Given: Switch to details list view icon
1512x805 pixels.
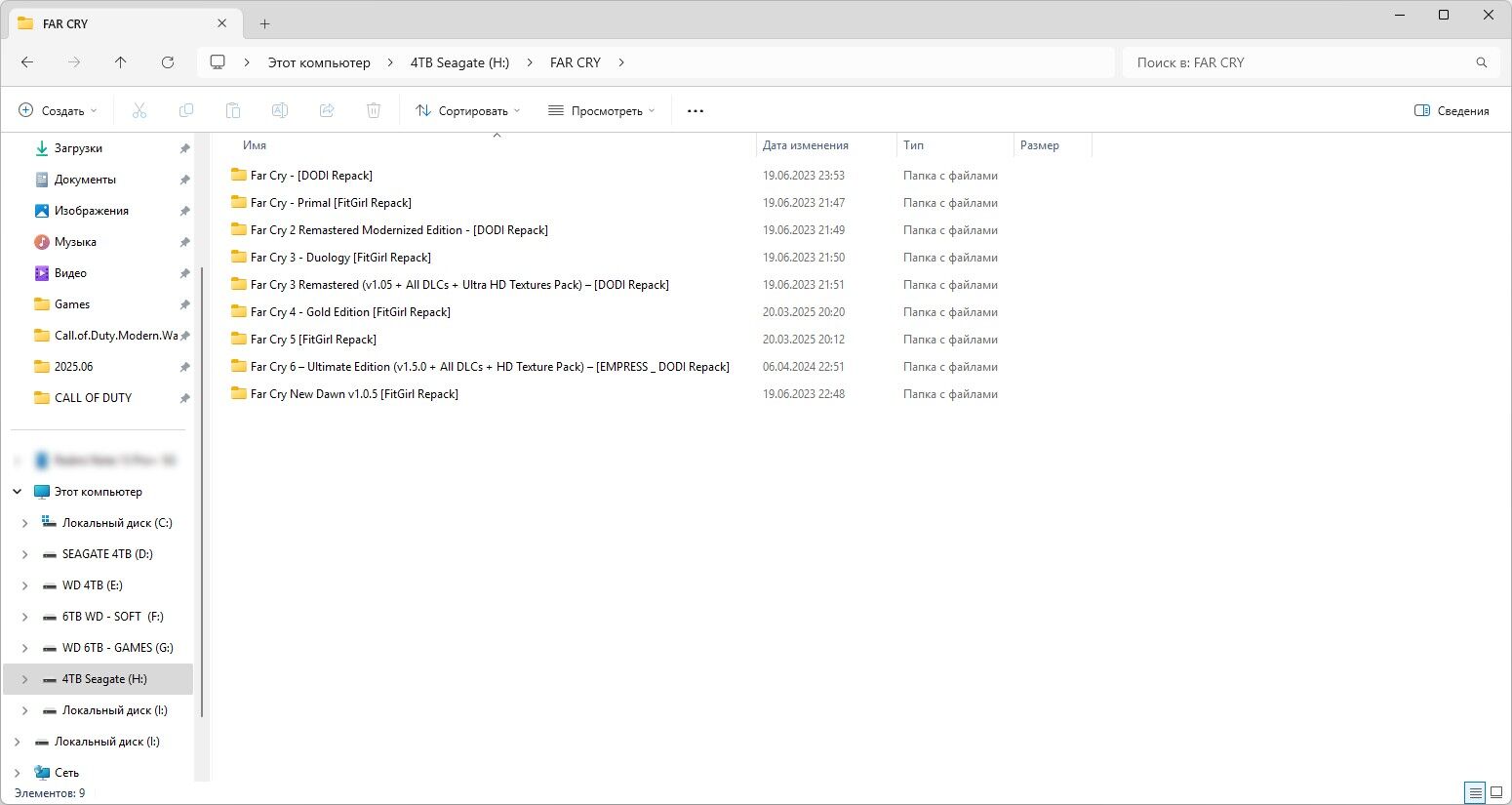Looking at the screenshot, I should pos(1475,792).
